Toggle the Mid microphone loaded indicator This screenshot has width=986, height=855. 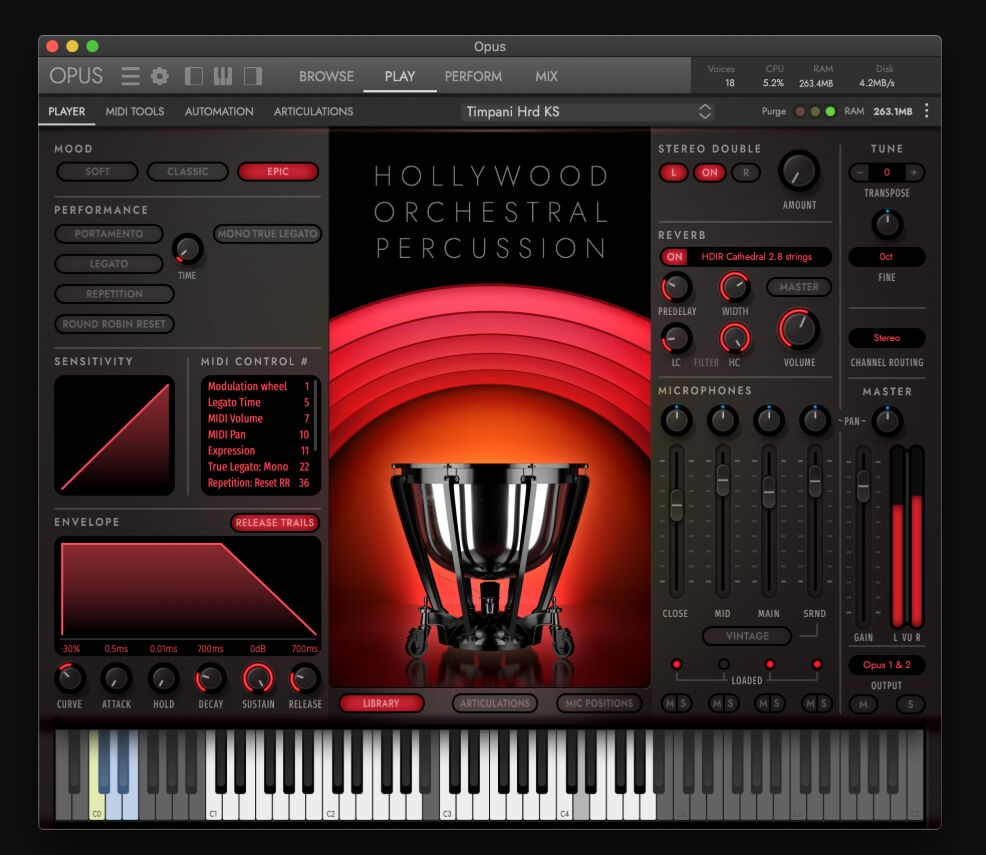[723, 664]
